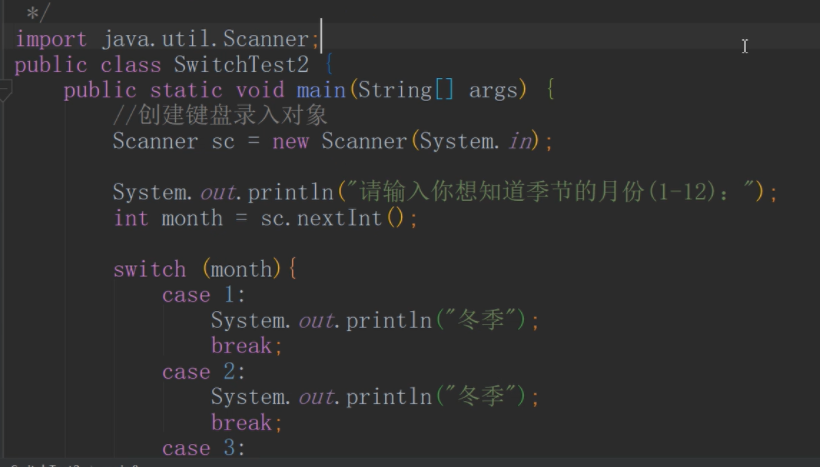Click the new keyword before Scanner constructor

point(290,141)
